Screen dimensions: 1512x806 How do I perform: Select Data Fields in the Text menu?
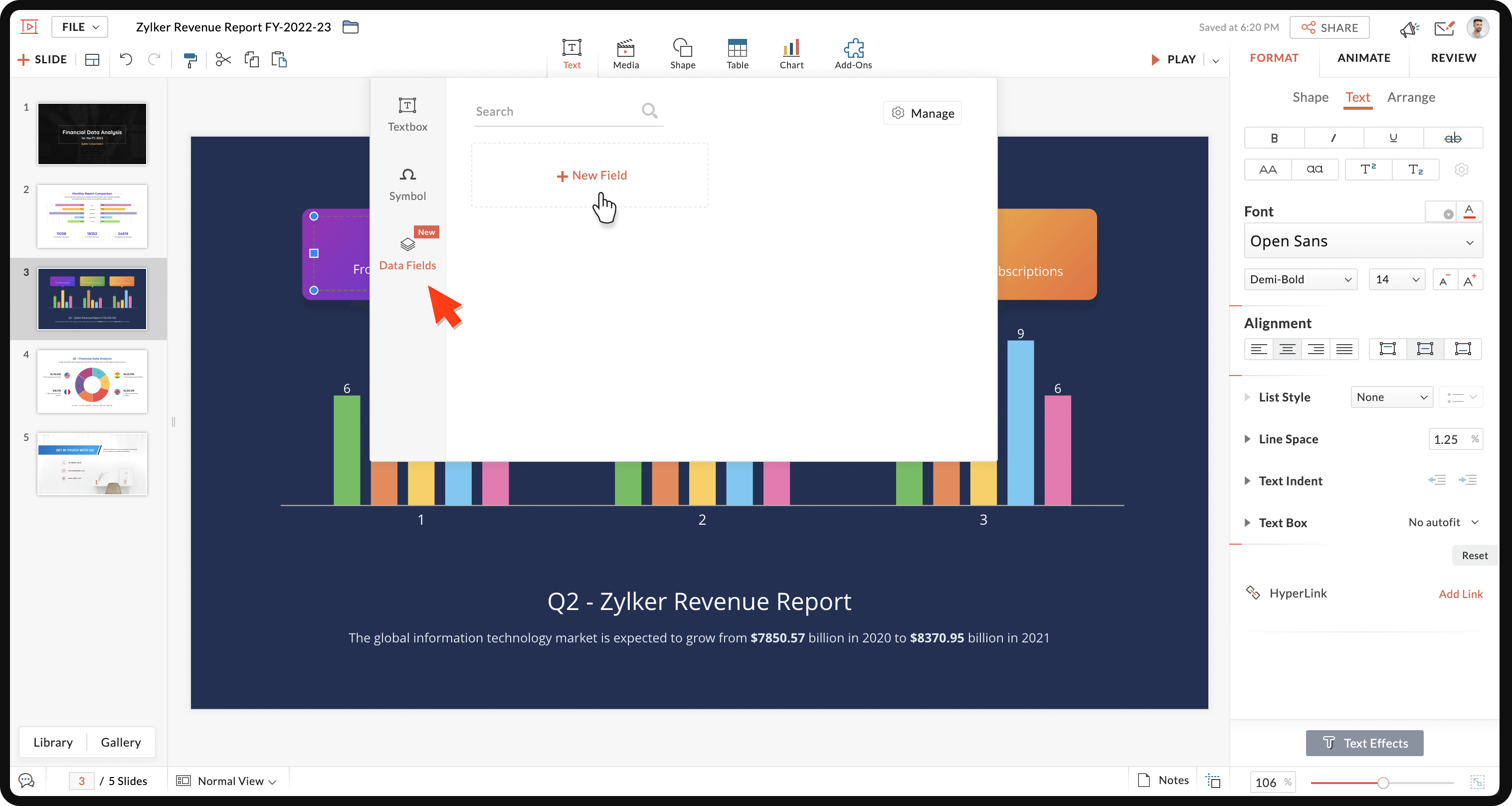coord(407,253)
